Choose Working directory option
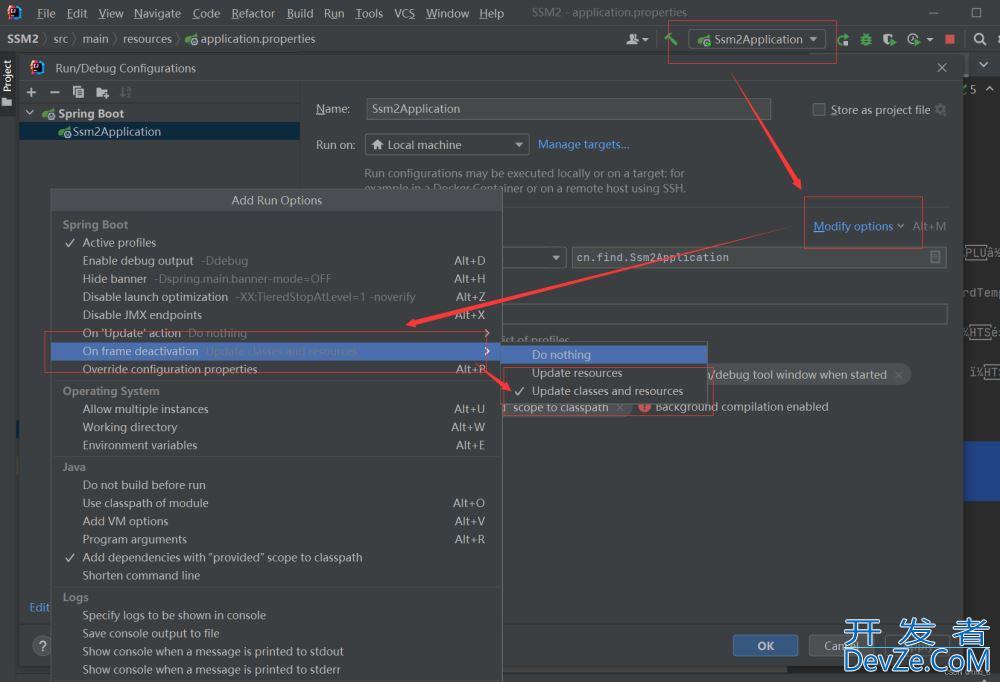The image size is (1000, 682). point(129,427)
